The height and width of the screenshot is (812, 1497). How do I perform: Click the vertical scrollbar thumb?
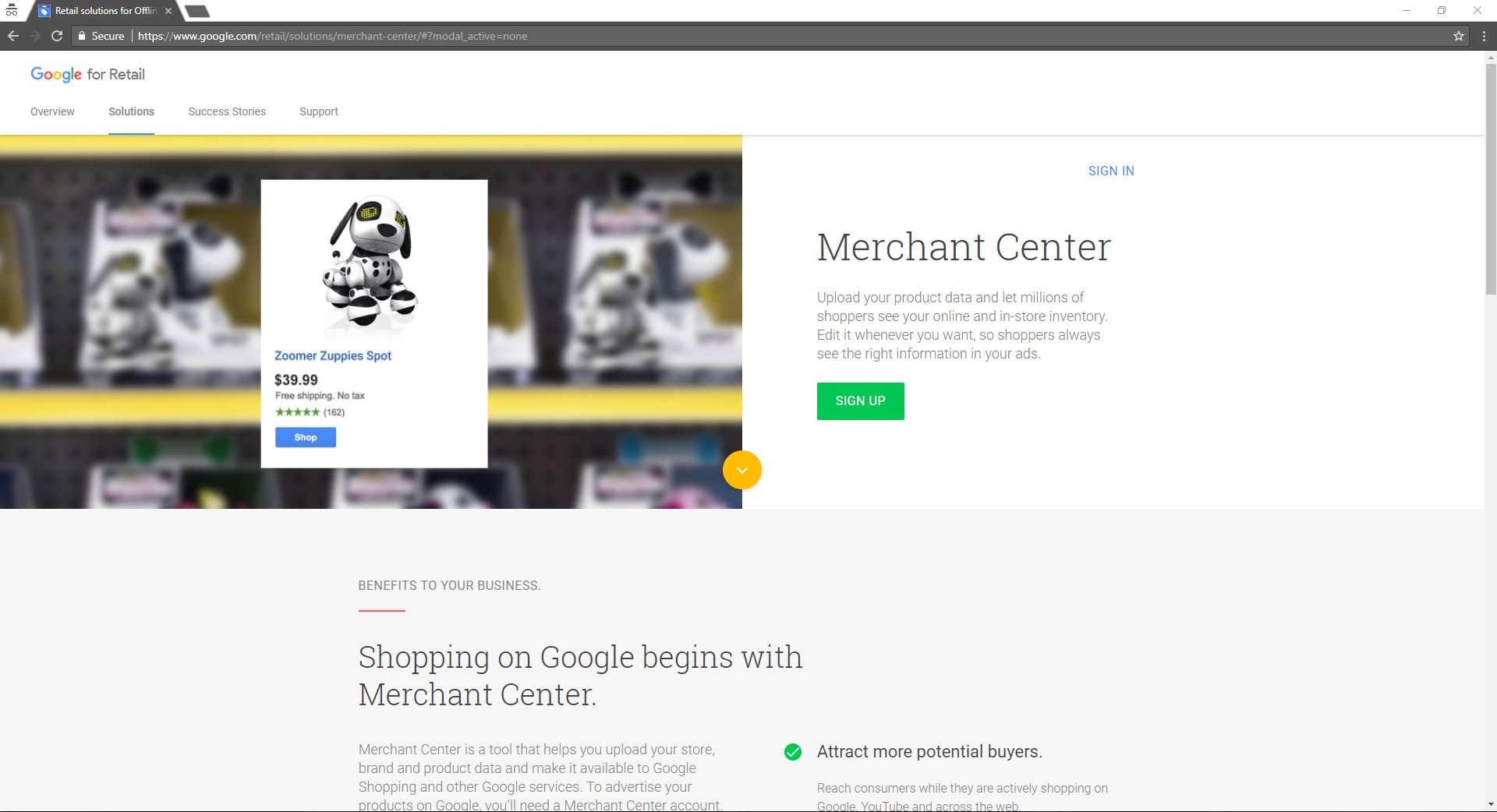coord(1491,179)
